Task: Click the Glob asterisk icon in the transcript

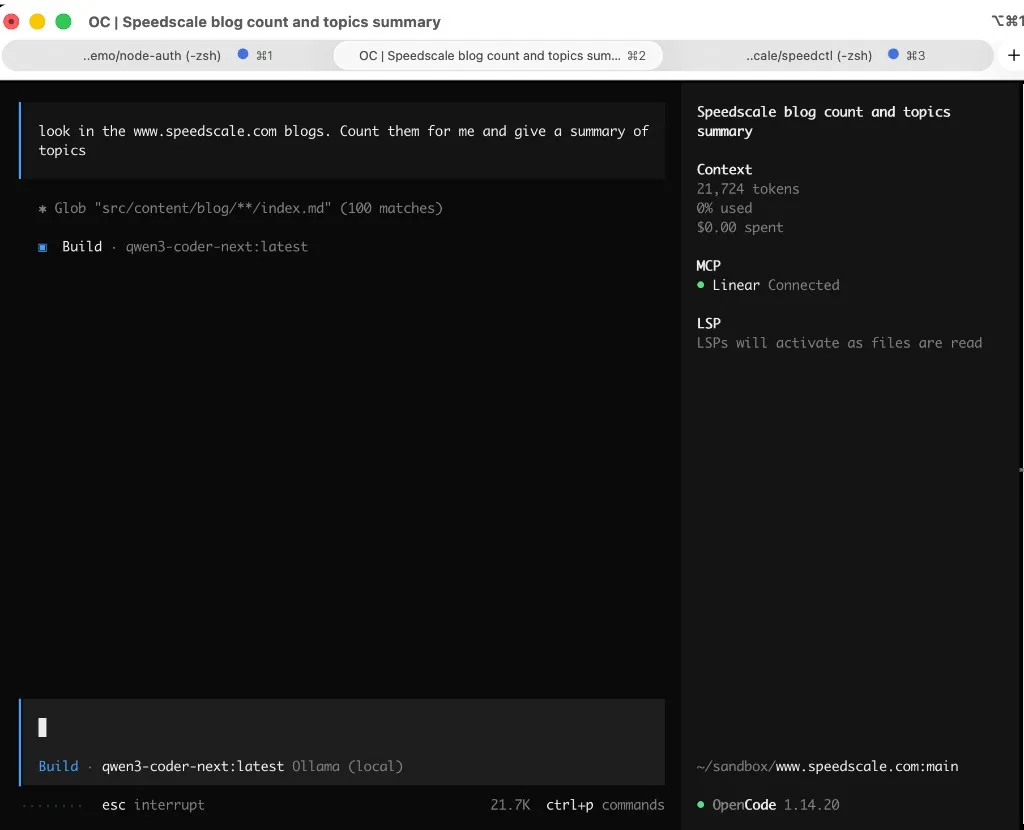Action: tap(41, 208)
